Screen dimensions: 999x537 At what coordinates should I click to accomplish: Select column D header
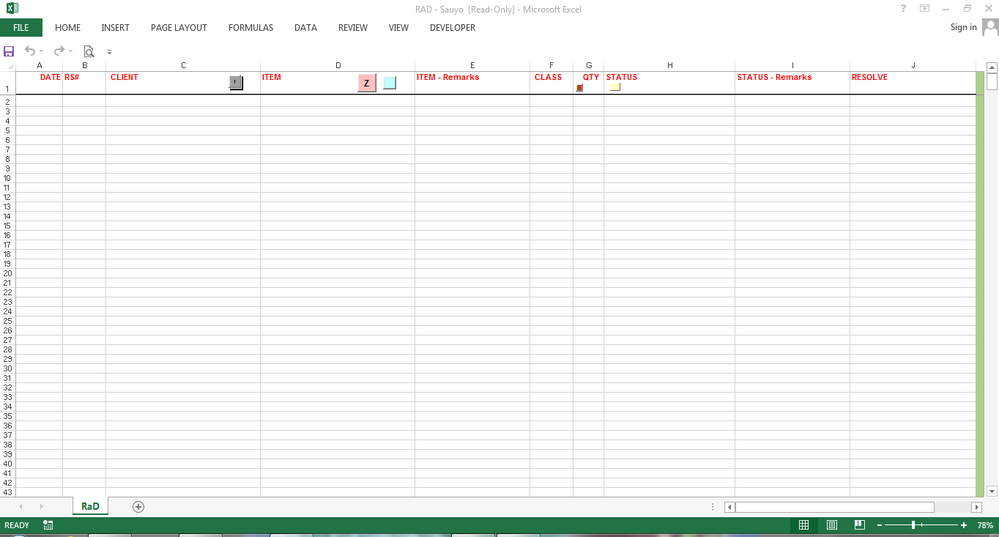[338, 66]
